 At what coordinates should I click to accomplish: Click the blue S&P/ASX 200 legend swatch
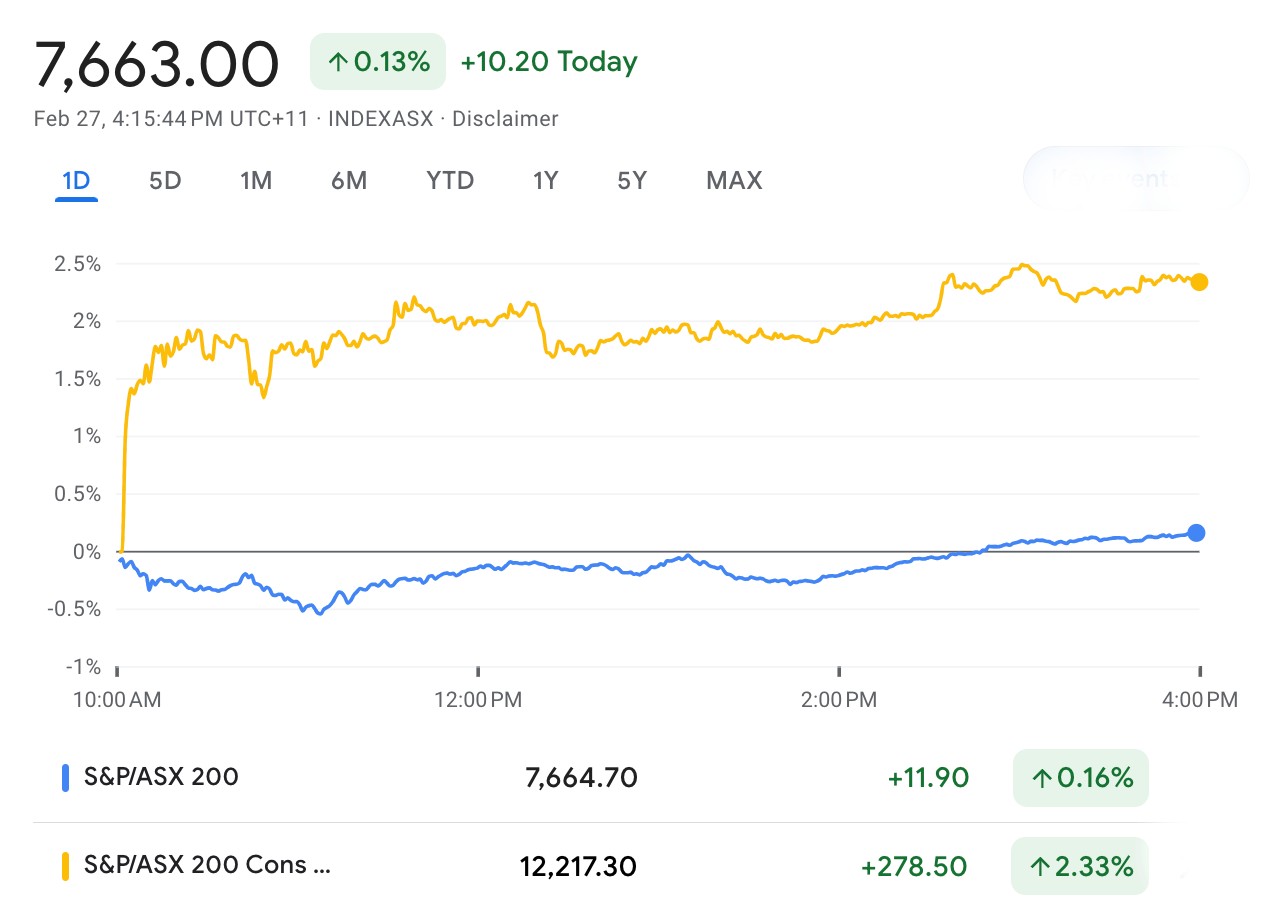66,777
